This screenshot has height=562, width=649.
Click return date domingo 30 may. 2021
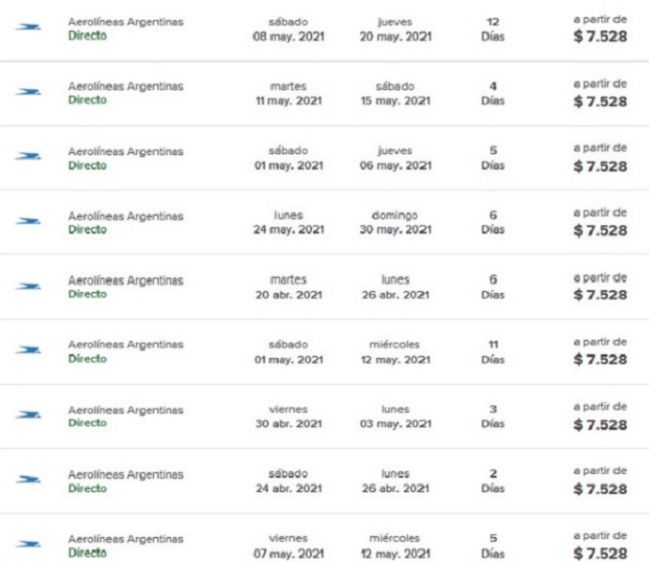click(x=395, y=223)
